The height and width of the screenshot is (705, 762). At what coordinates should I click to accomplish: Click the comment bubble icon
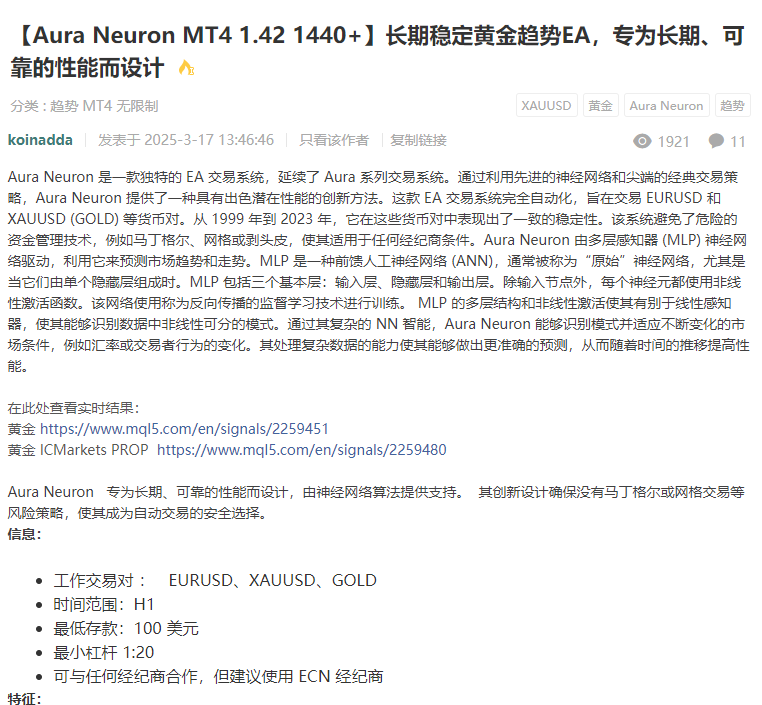[716, 141]
